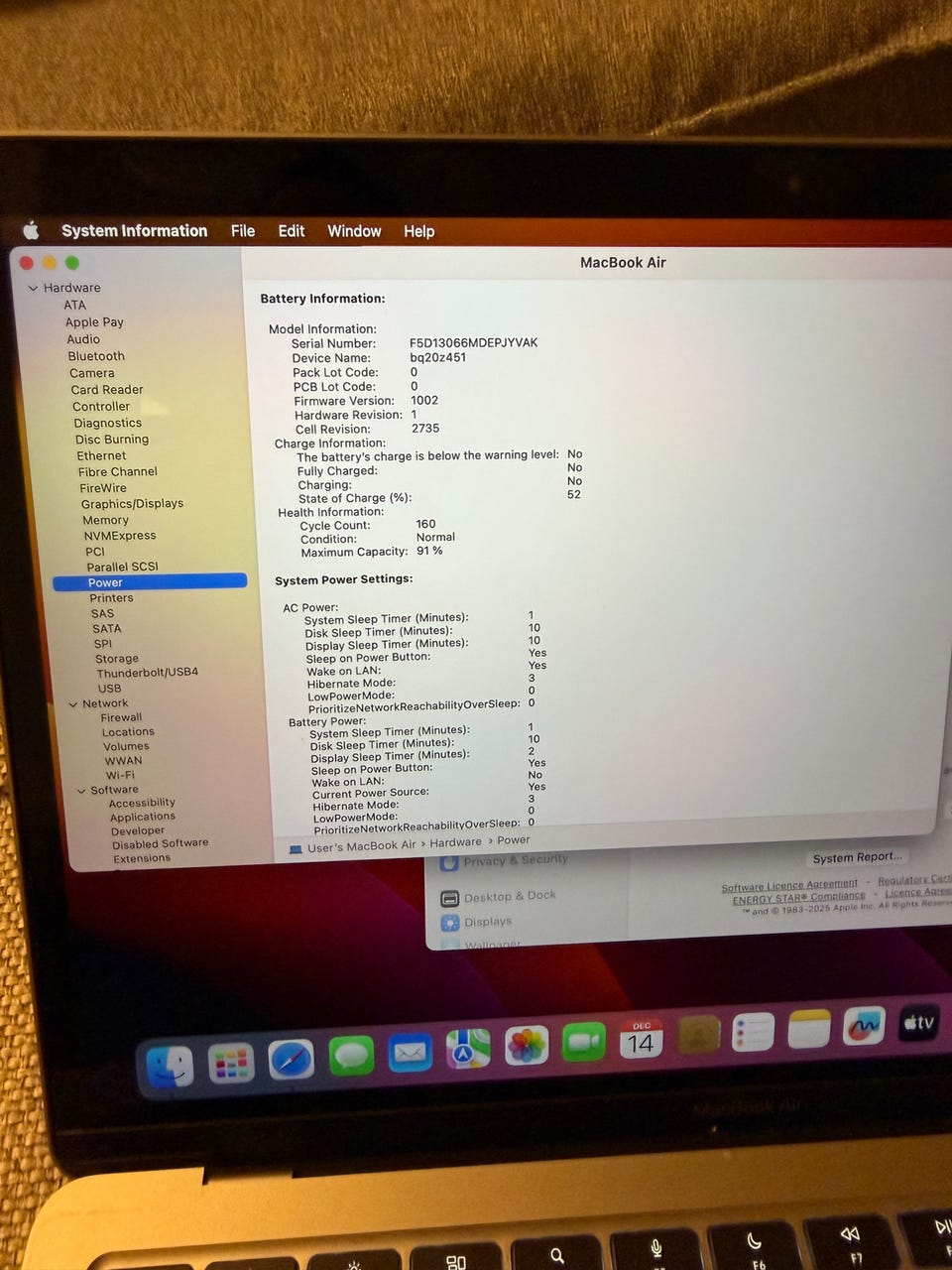This screenshot has height=1270, width=952.
Task: Select Locations under Network
Action: click(x=128, y=732)
